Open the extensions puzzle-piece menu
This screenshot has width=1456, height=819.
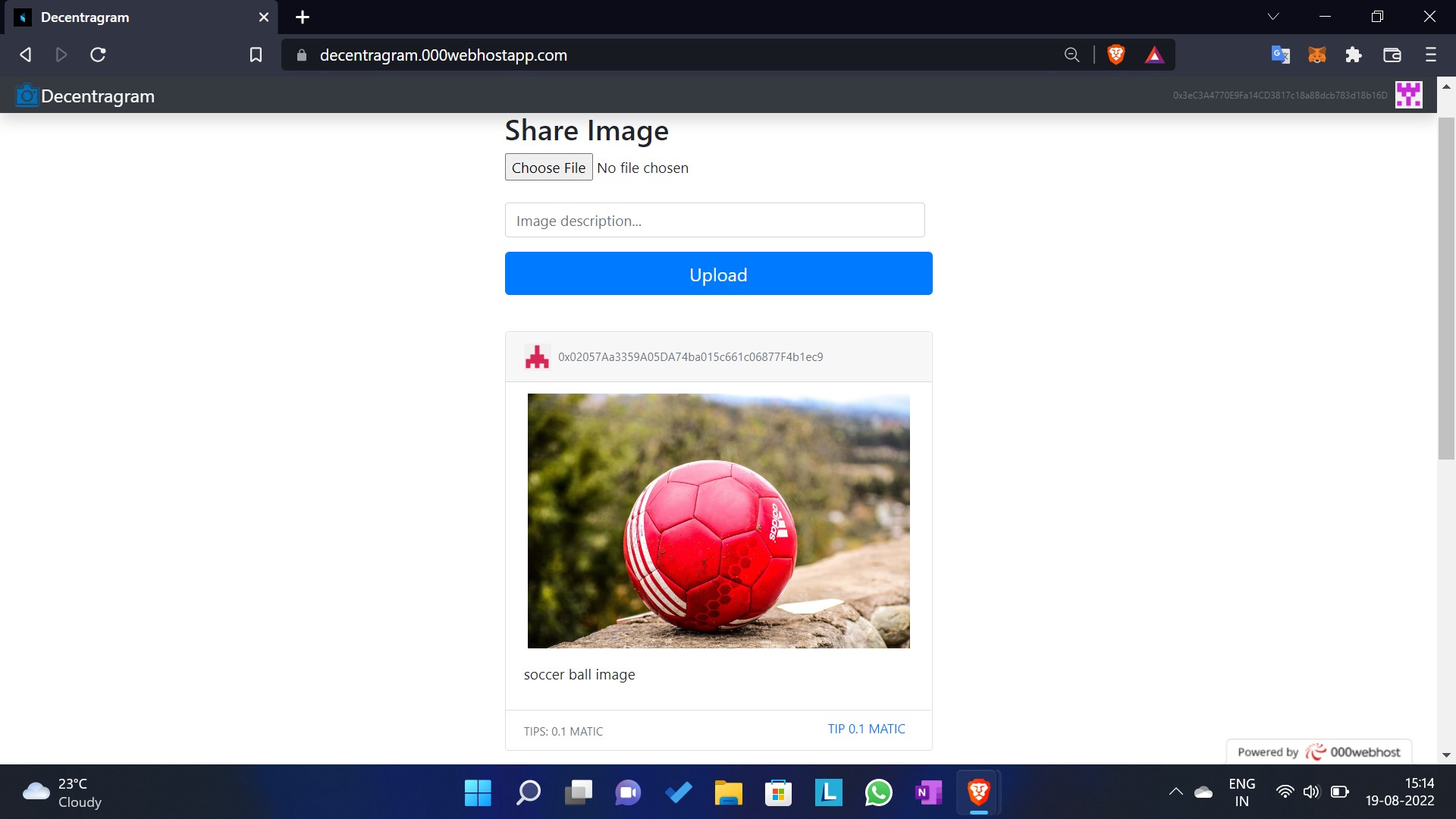click(x=1354, y=55)
